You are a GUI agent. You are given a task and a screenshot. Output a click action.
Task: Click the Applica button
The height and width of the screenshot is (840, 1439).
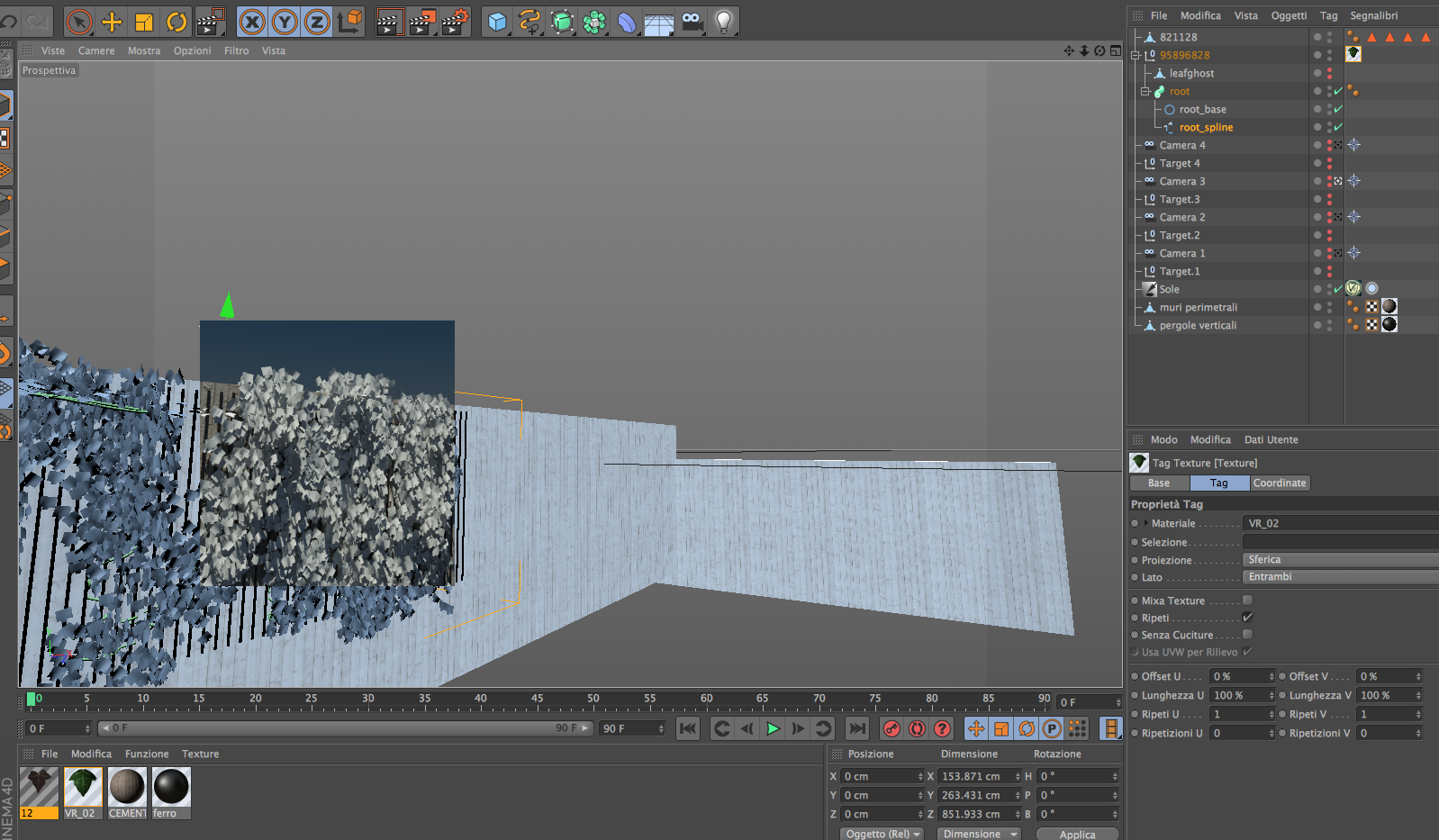point(1077,834)
